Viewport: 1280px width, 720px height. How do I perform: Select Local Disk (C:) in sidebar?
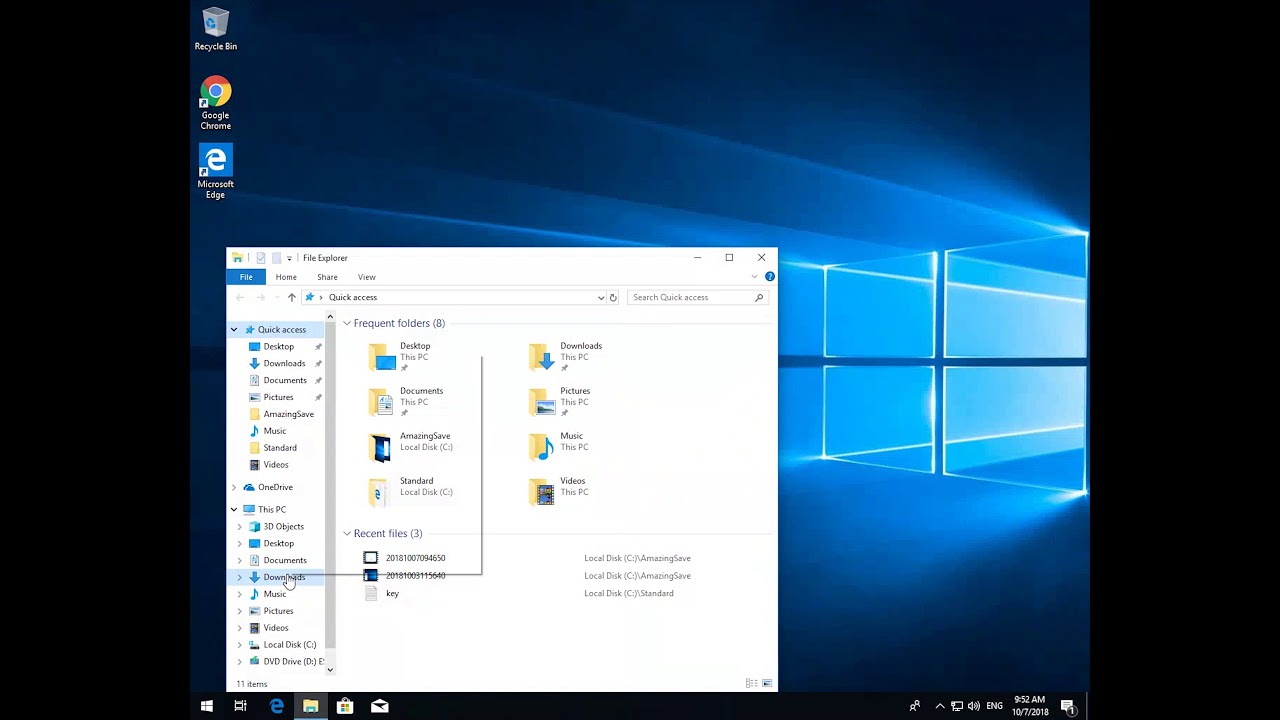click(289, 645)
